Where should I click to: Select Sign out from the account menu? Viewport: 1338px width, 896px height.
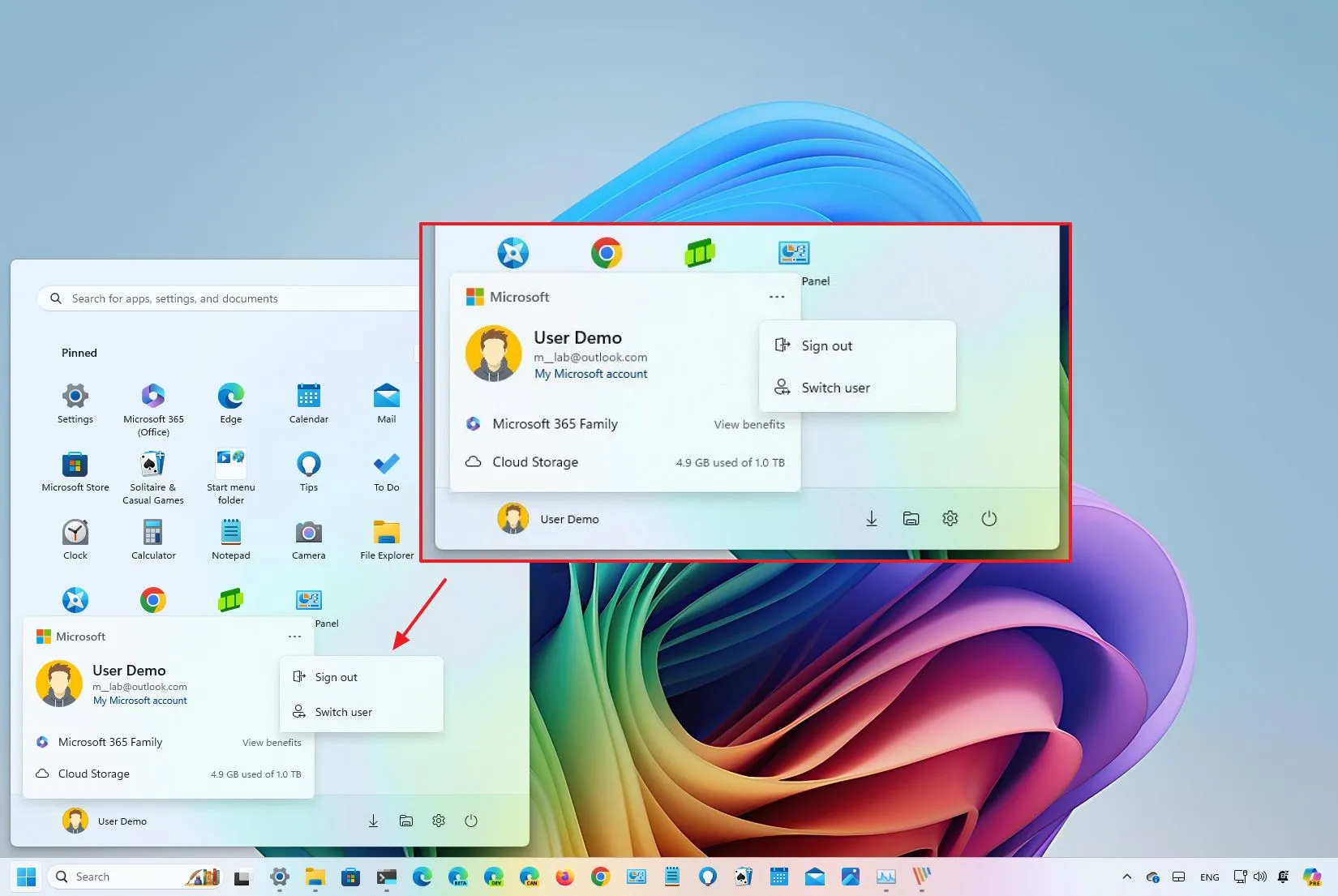click(336, 676)
